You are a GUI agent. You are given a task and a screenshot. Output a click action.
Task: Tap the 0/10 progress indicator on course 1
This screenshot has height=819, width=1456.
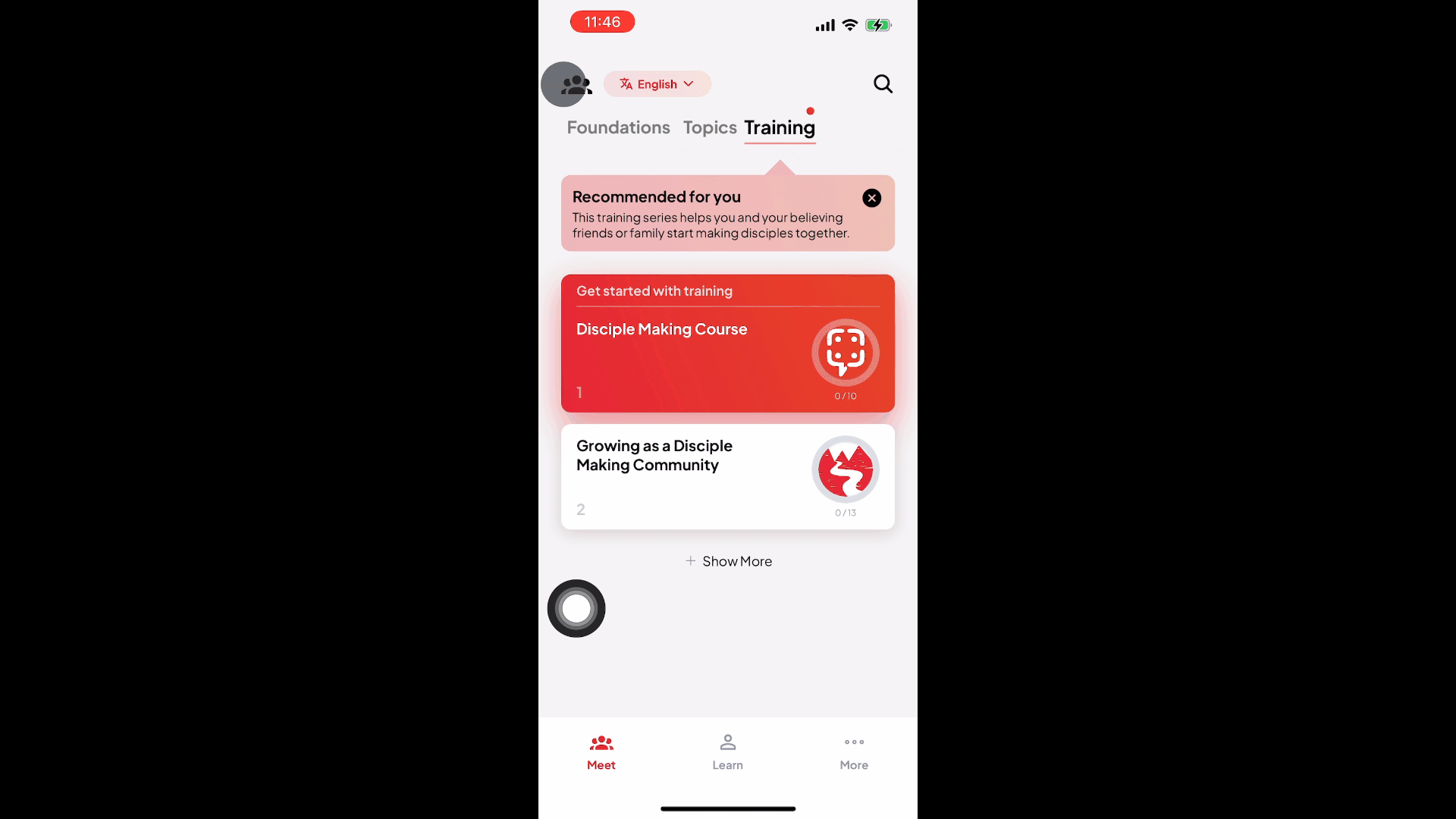(845, 395)
